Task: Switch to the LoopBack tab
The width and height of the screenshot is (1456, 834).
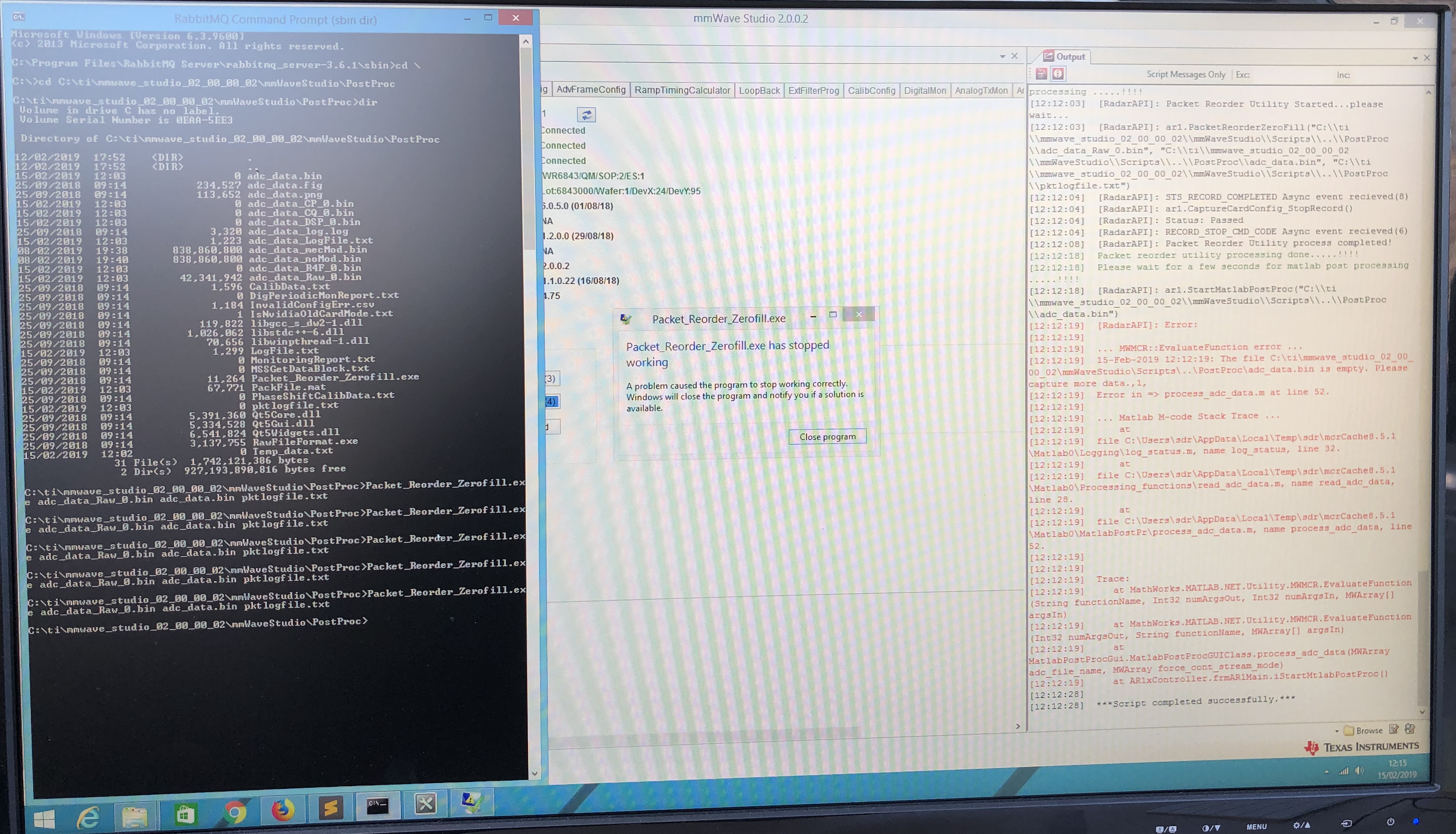Action: click(759, 91)
